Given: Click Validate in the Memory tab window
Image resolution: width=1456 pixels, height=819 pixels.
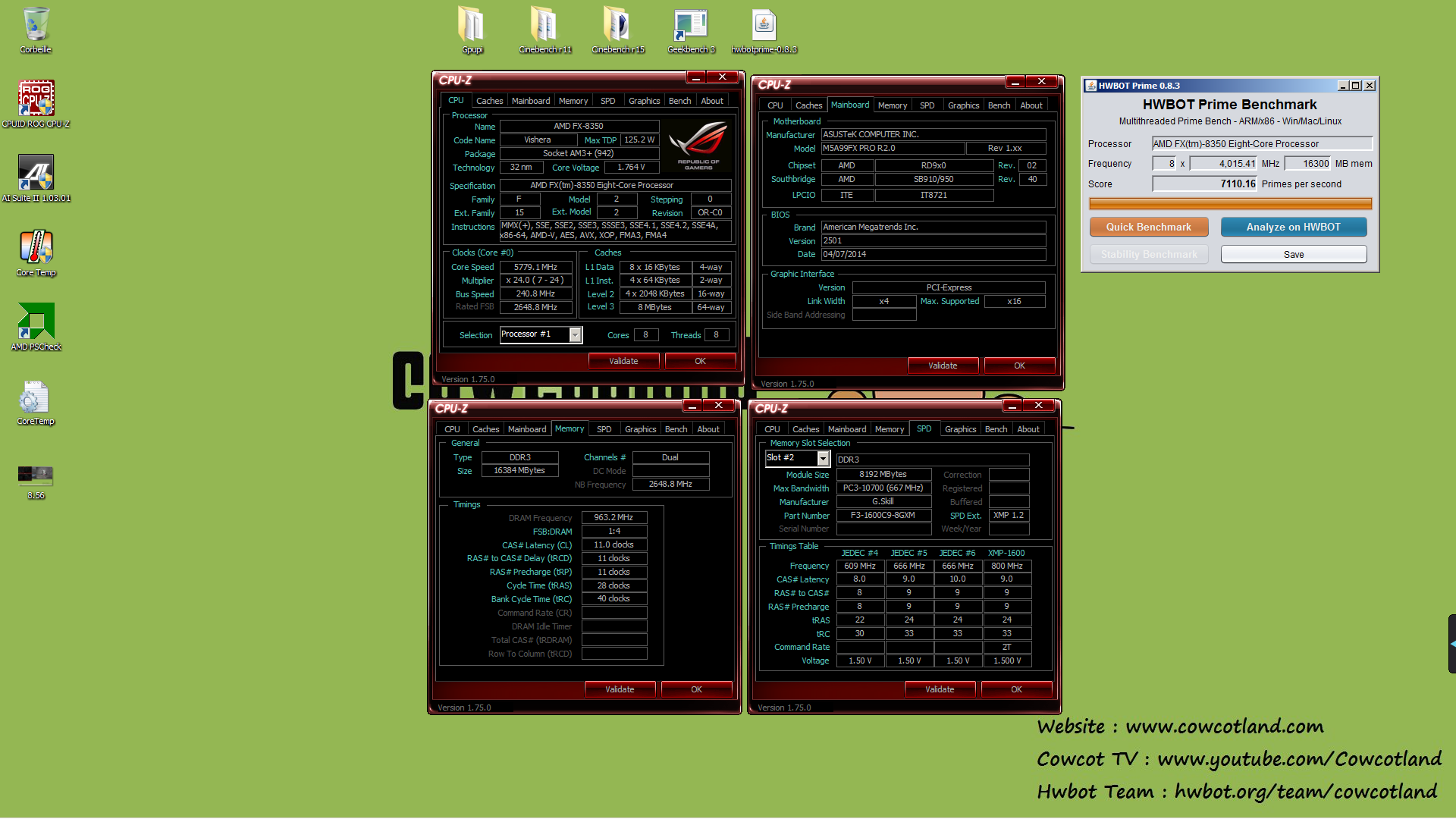Looking at the screenshot, I should pyautogui.click(x=620, y=689).
